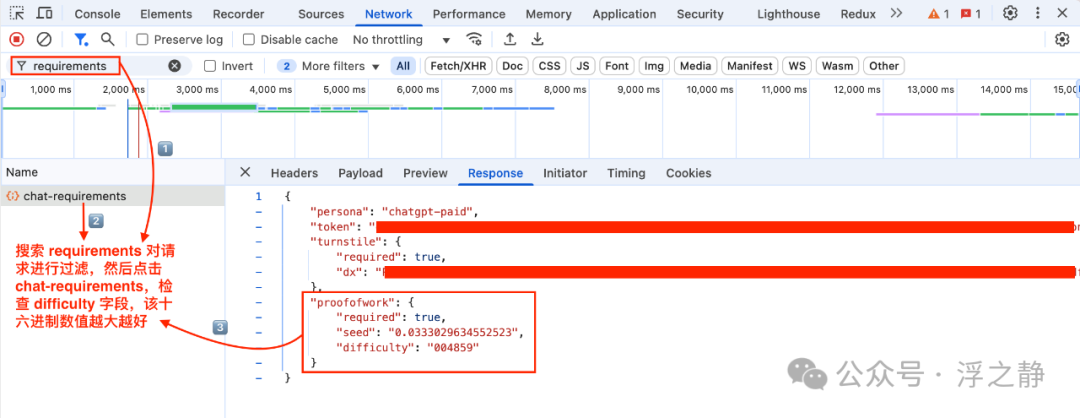The width and height of the screenshot is (1080, 418).
Task: Open network search magnifier icon
Action: pyautogui.click(x=107, y=39)
